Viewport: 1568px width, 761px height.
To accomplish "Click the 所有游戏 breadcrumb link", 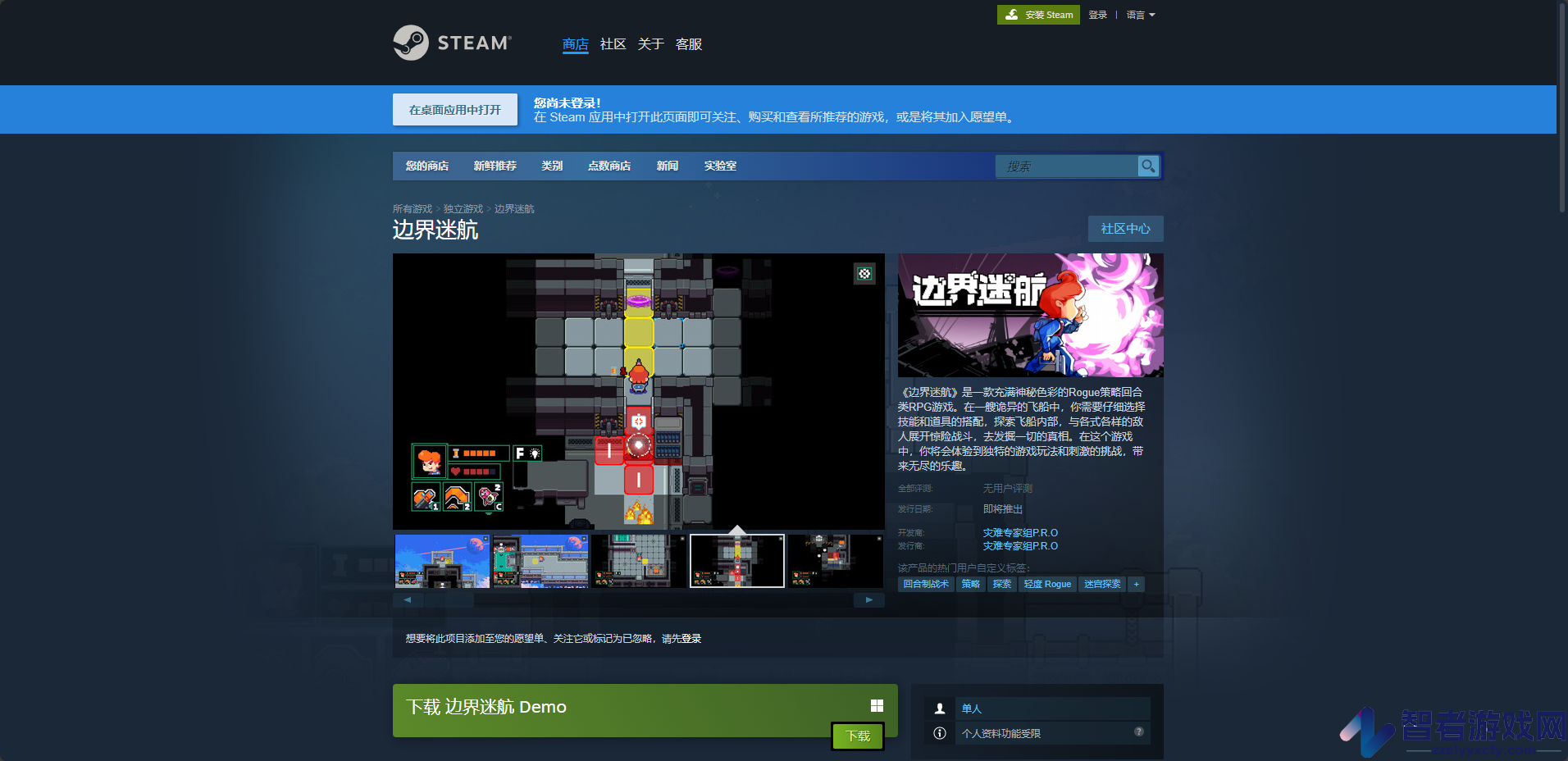I will (x=413, y=209).
